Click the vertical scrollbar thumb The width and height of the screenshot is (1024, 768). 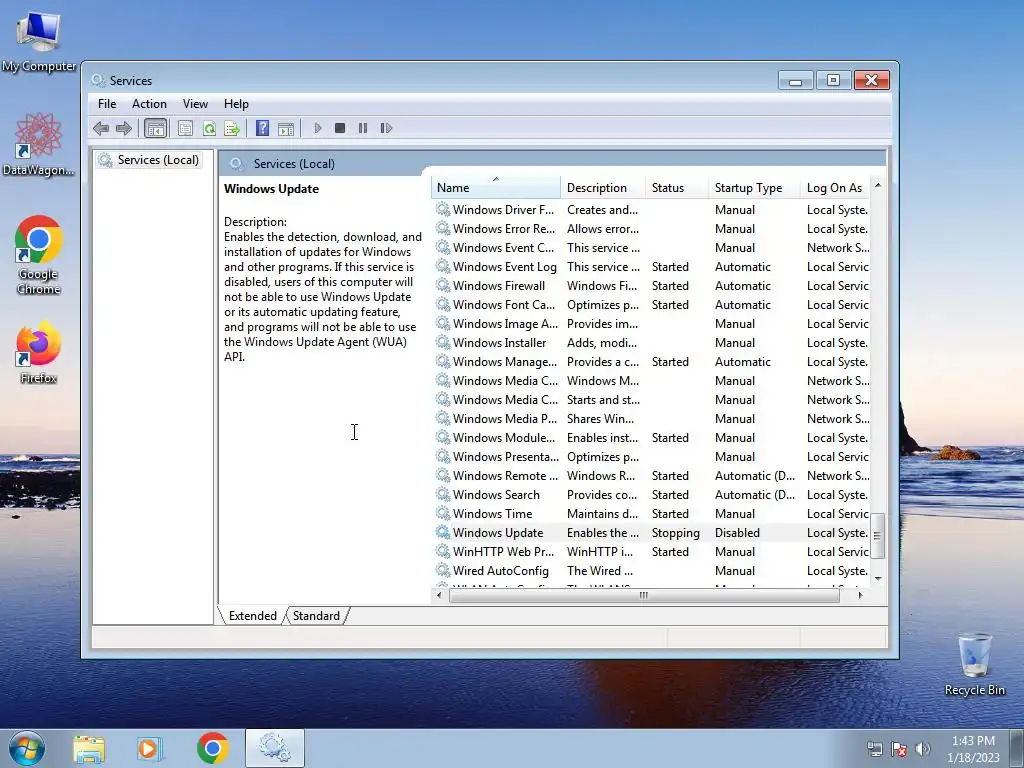point(878,536)
